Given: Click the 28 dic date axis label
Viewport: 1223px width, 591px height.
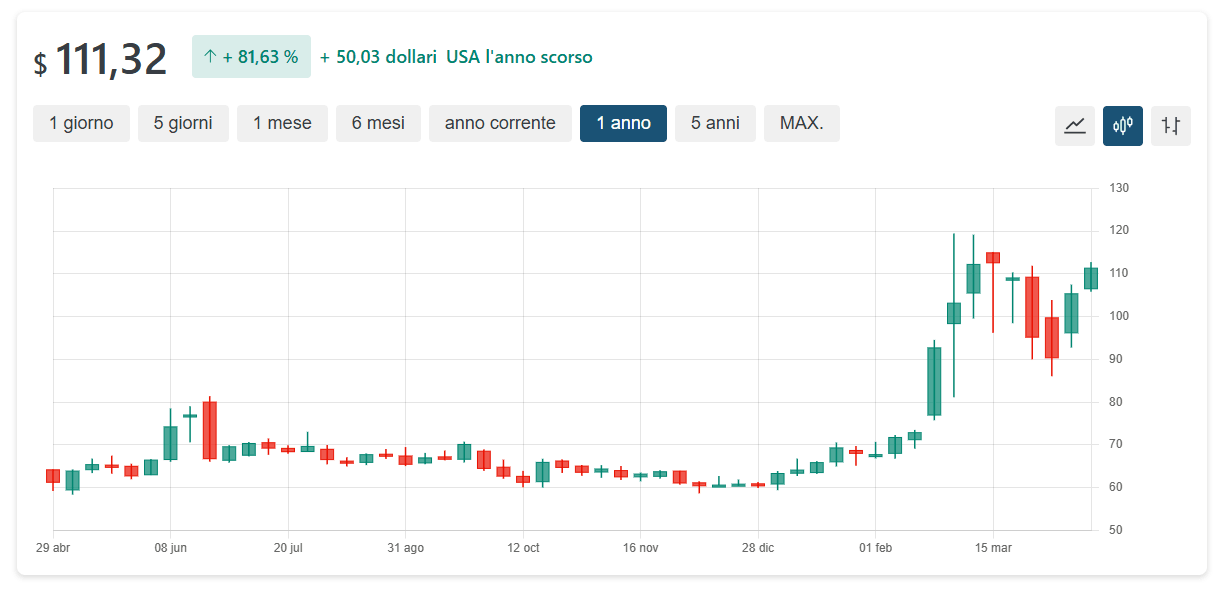Looking at the screenshot, I should tap(758, 548).
